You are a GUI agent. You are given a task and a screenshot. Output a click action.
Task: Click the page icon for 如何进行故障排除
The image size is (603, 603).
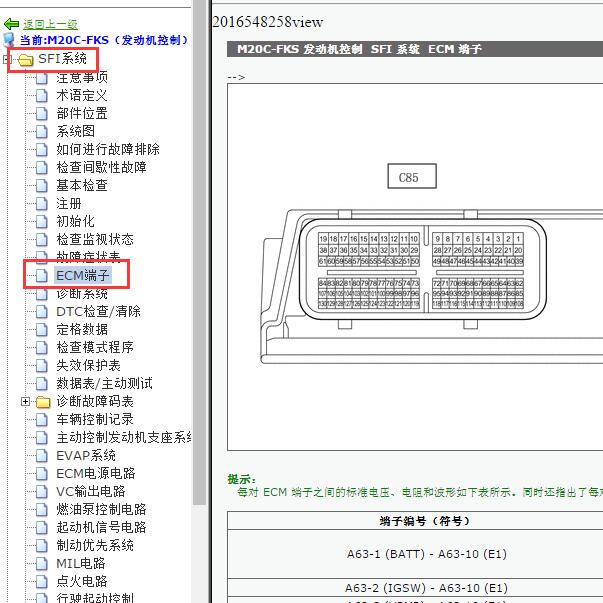(x=42, y=150)
